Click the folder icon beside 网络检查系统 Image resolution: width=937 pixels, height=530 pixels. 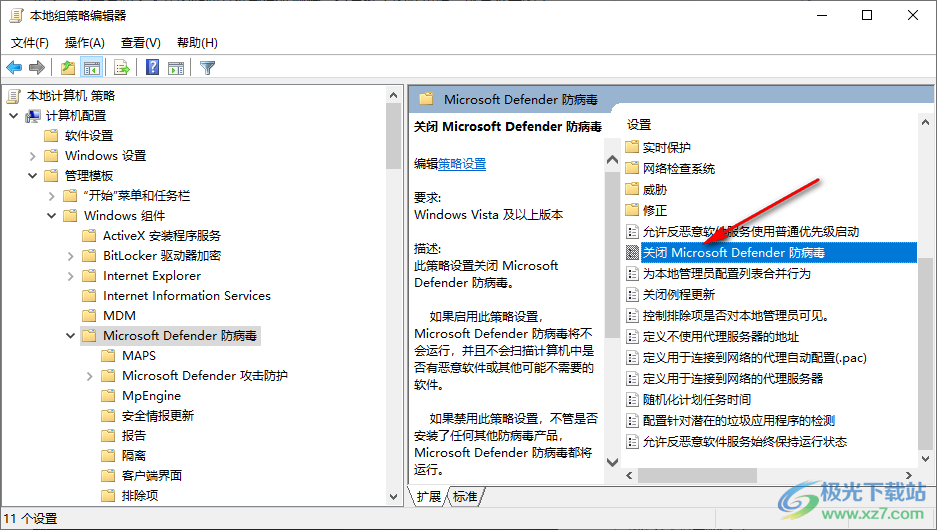[x=632, y=169]
